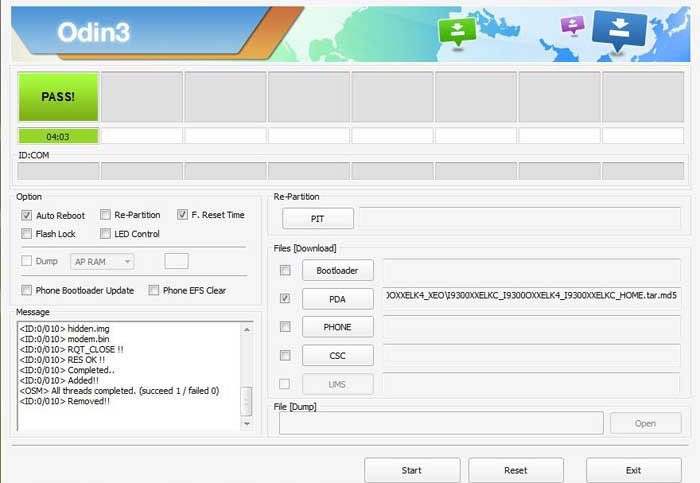Screen dimensions: 700x483
Task: Start the flashing process
Action: (412, 470)
